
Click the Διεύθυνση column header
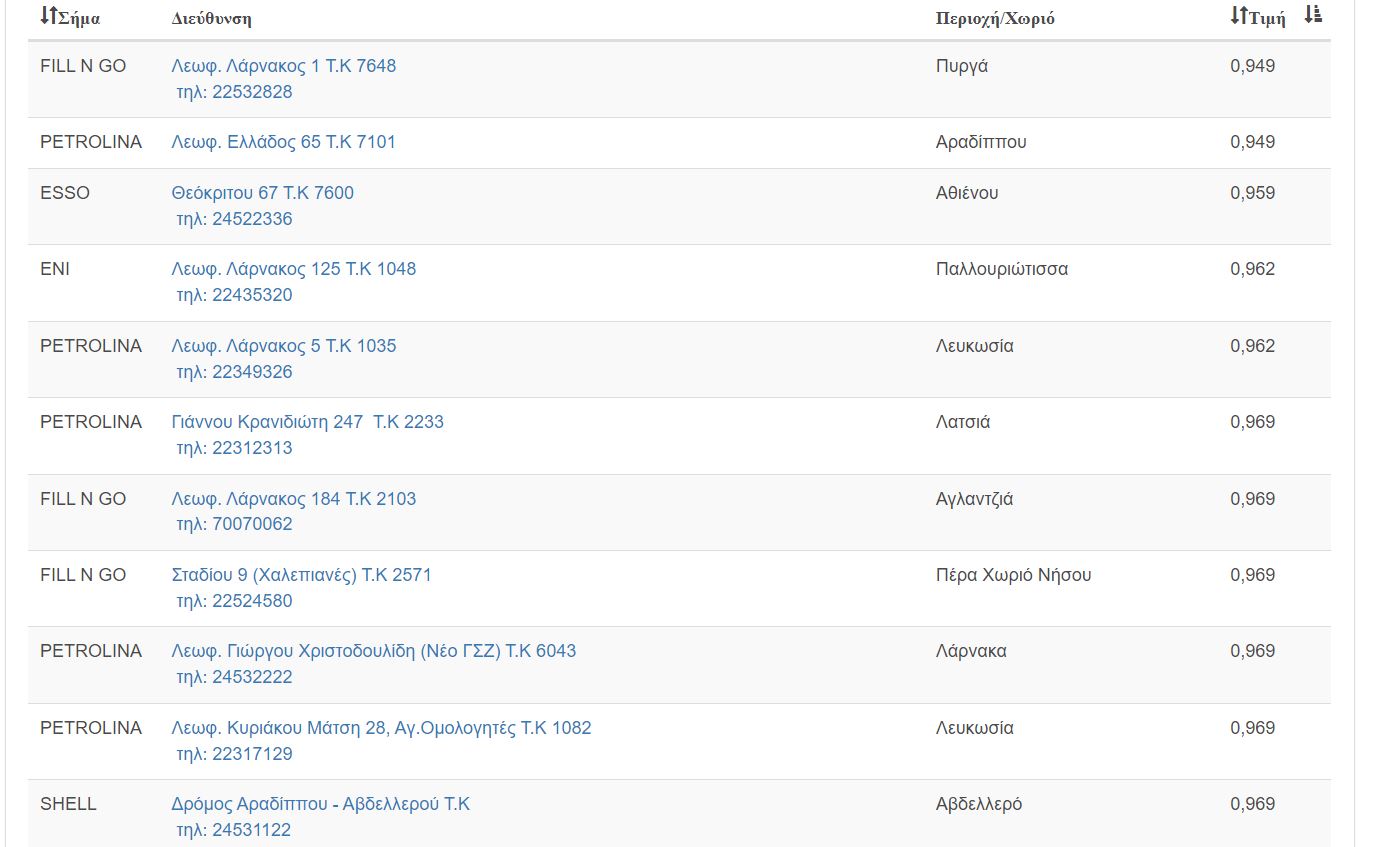point(211,19)
